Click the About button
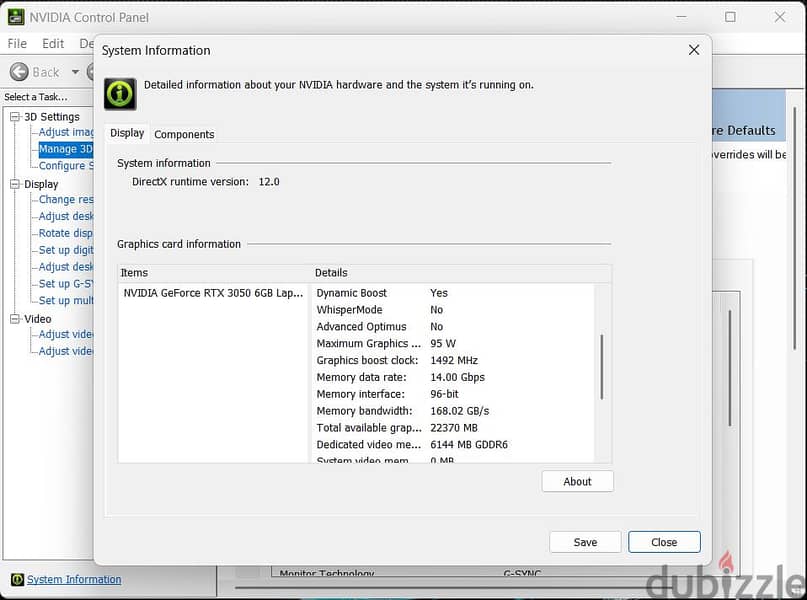This screenshot has width=807, height=600. pos(577,482)
